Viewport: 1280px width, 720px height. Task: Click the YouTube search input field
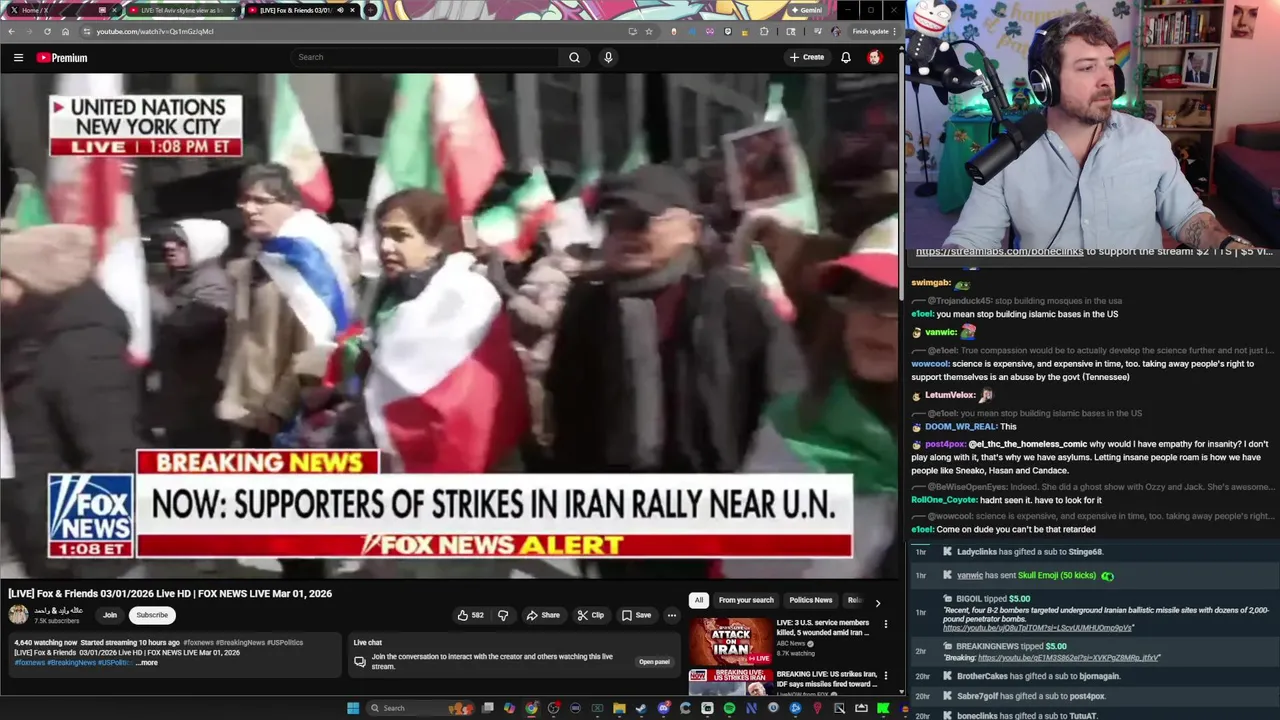(425, 58)
